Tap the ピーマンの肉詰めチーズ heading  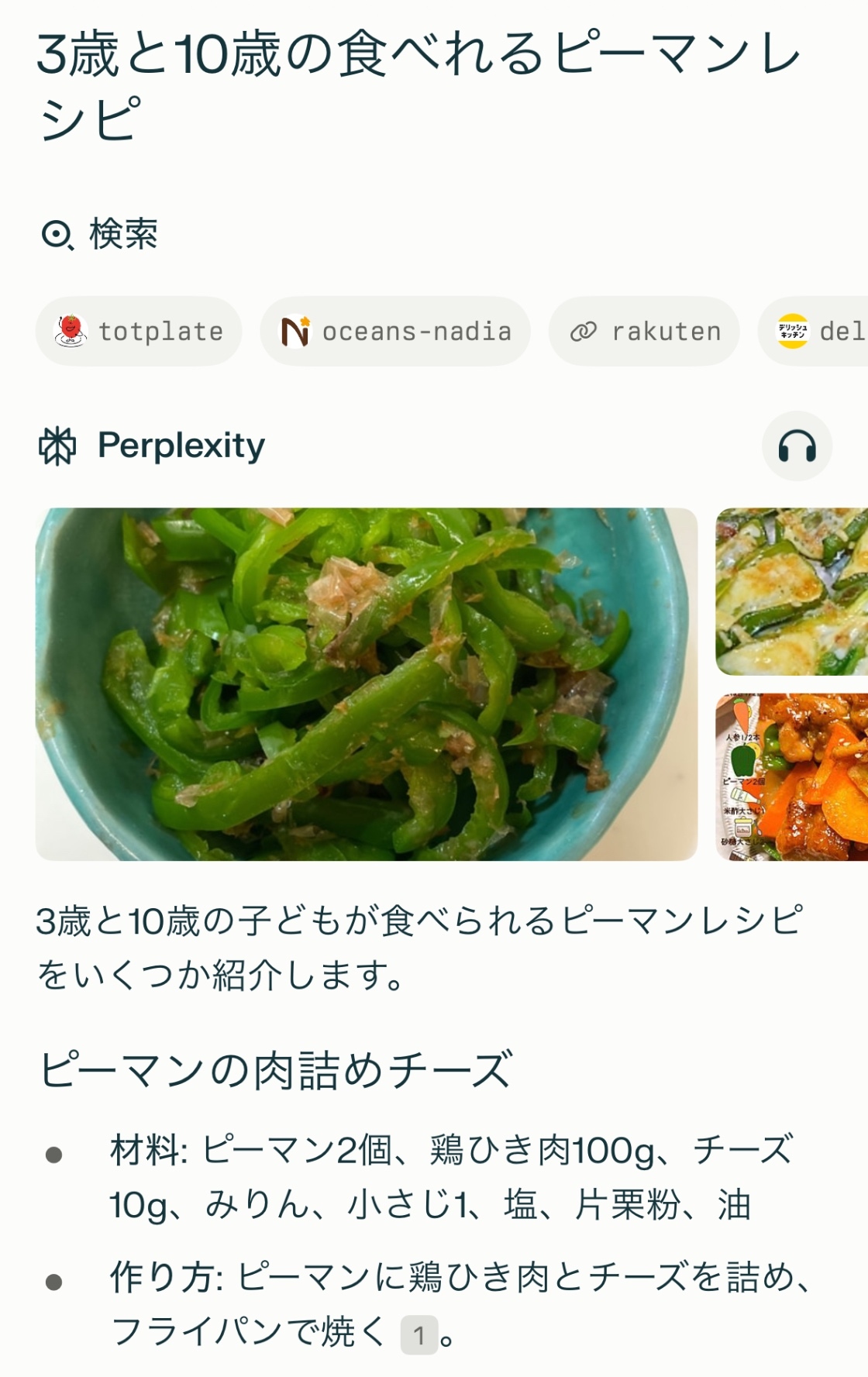click(276, 1069)
